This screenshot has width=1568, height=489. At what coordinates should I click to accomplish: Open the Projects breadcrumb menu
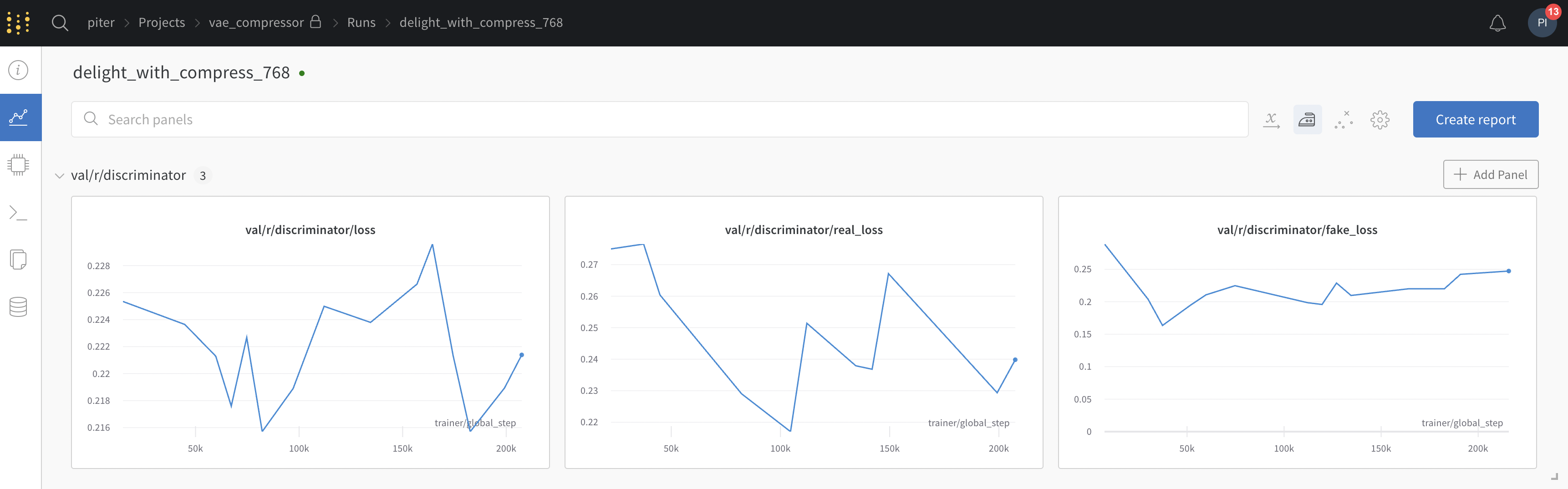click(161, 22)
